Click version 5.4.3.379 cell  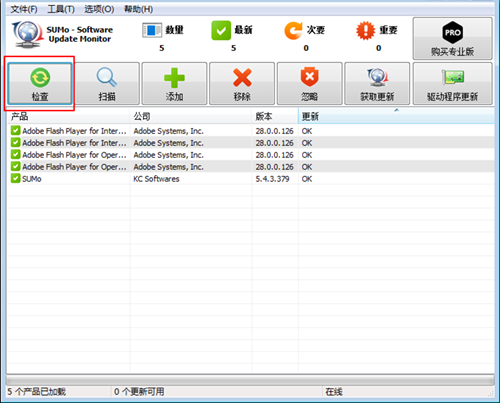[x=272, y=179]
